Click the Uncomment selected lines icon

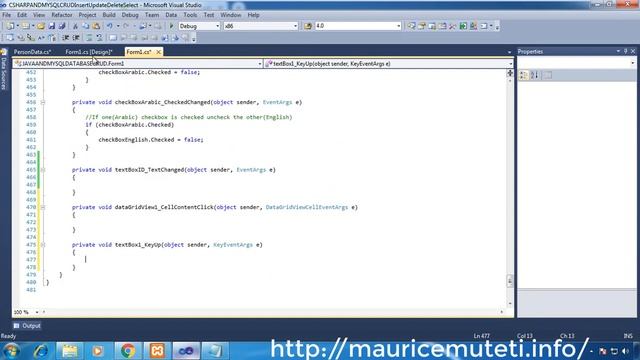click(x=99, y=38)
